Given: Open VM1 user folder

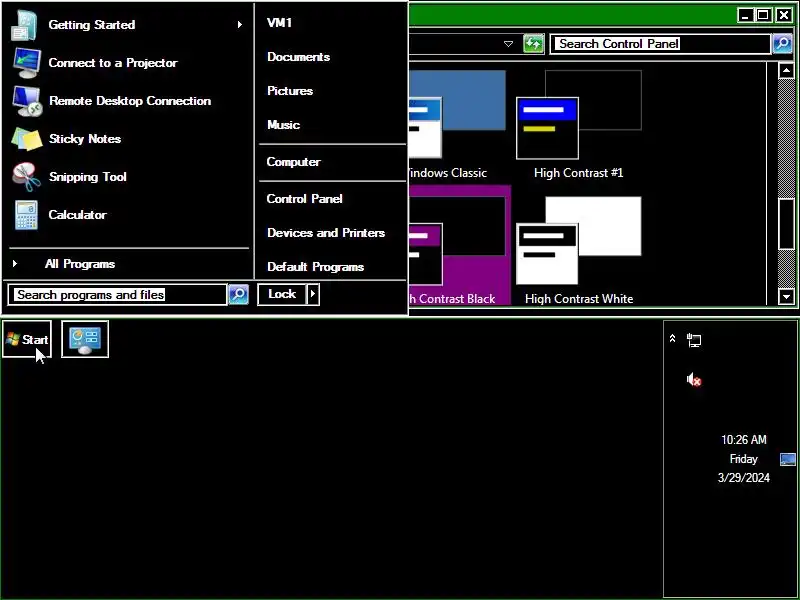Looking at the screenshot, I should coord(280,22).
